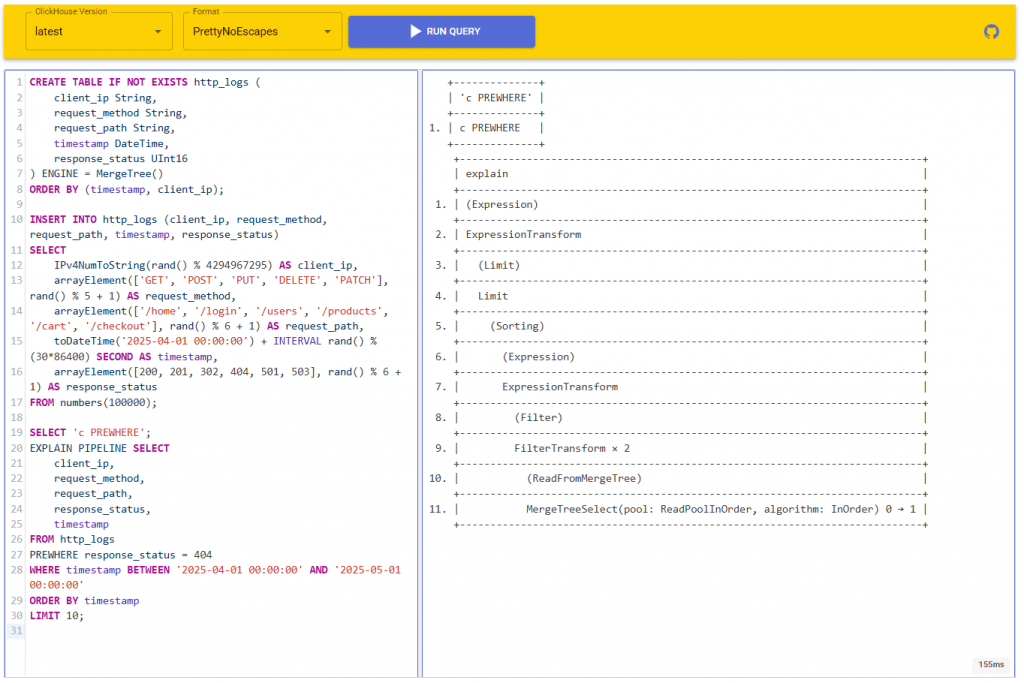Click the 'latest' version selection text
This screenshot has width=1024, height=683.
[x=50, y=31]
